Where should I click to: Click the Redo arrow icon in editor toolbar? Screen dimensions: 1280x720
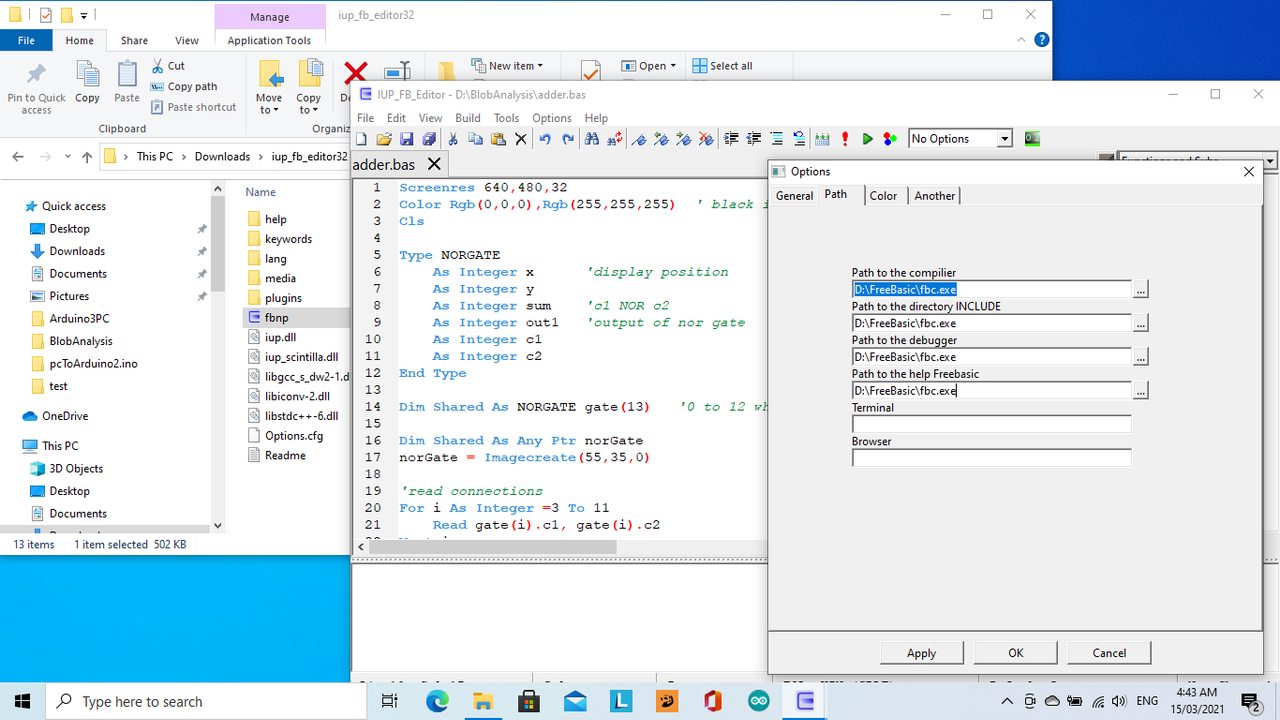pyautogui.click(x=568, y=139)
